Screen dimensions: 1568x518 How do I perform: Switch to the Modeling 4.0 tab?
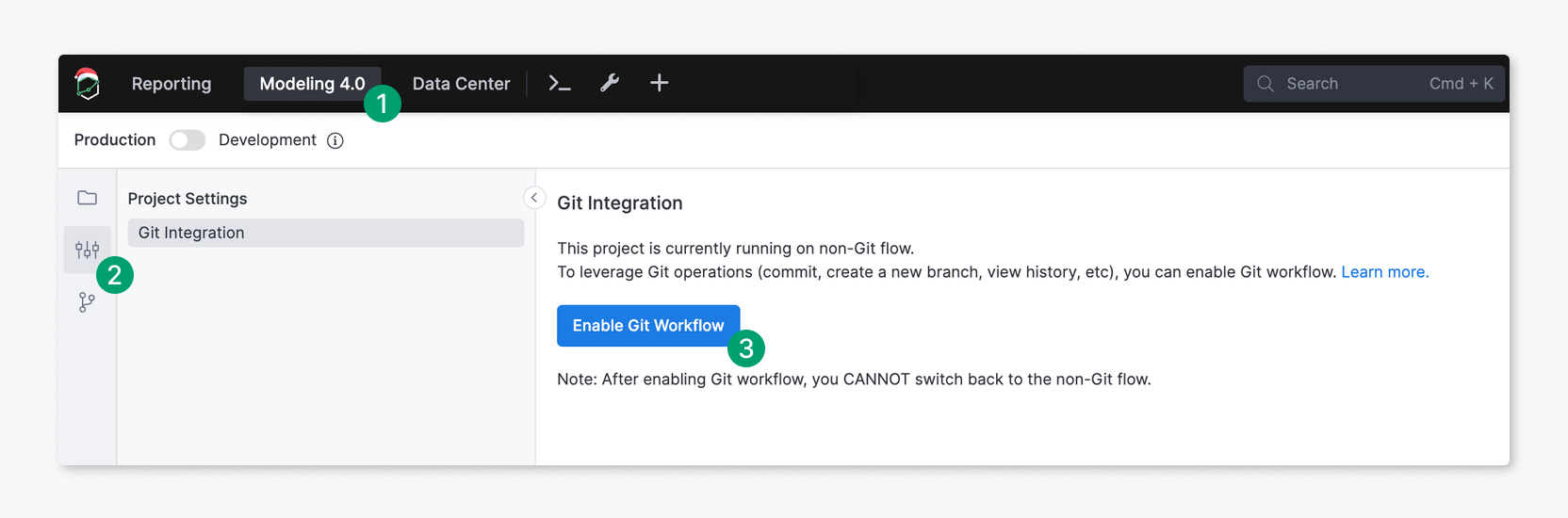point(312,84)
